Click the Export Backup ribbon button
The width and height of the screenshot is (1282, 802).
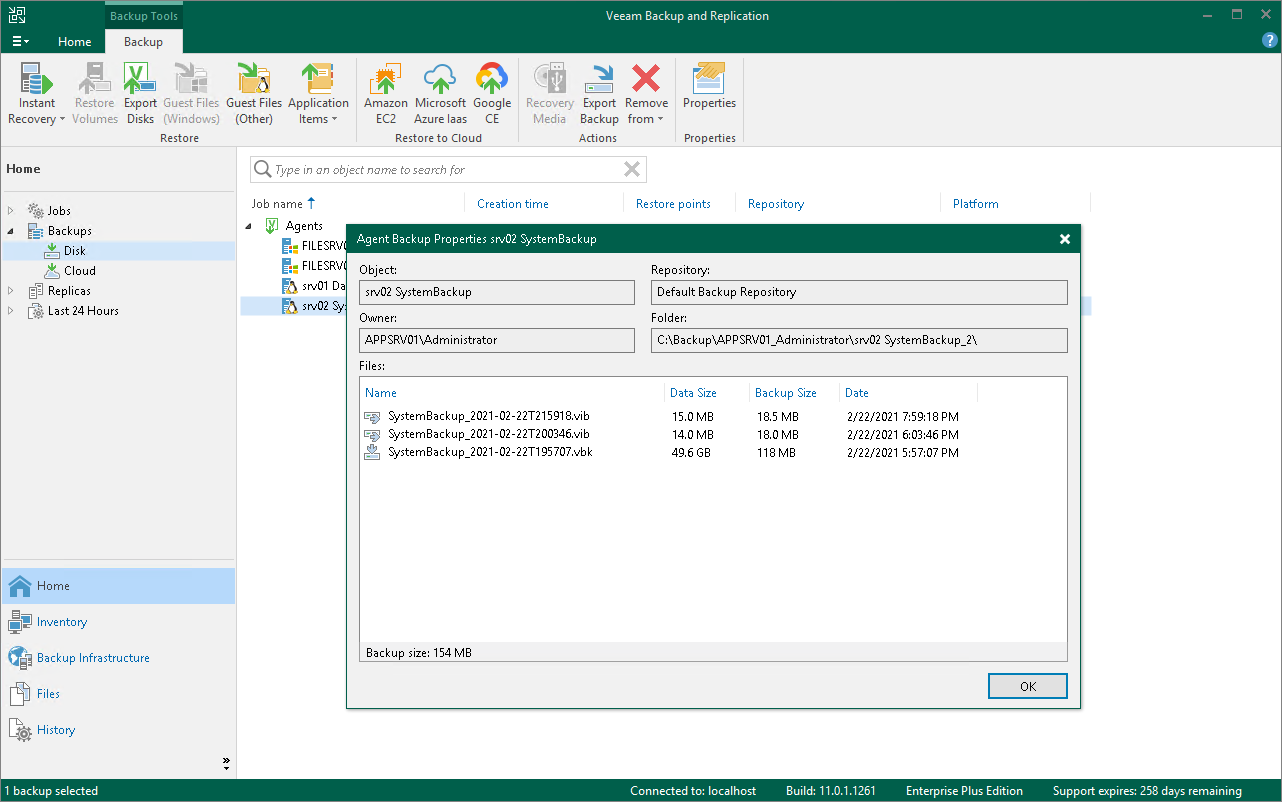[599, 94]
